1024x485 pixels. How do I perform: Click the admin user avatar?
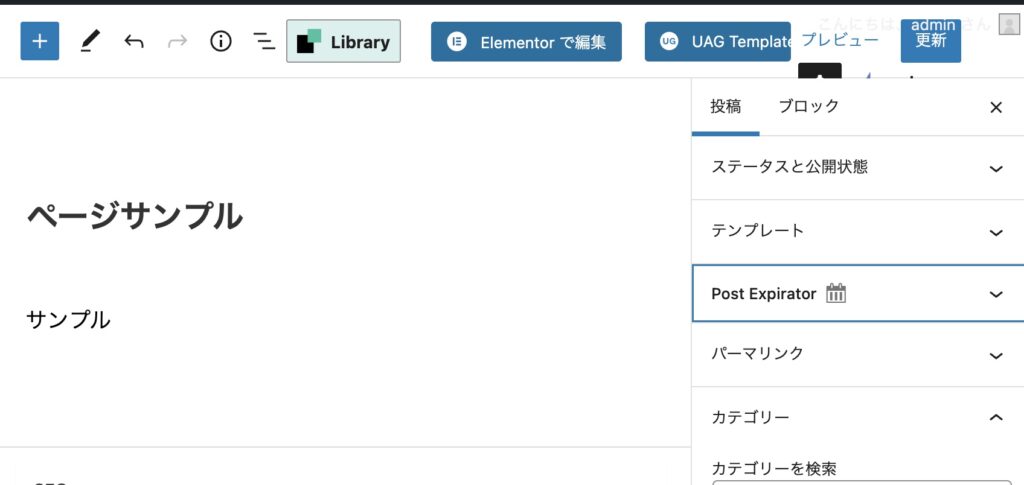click(1008, 25)
